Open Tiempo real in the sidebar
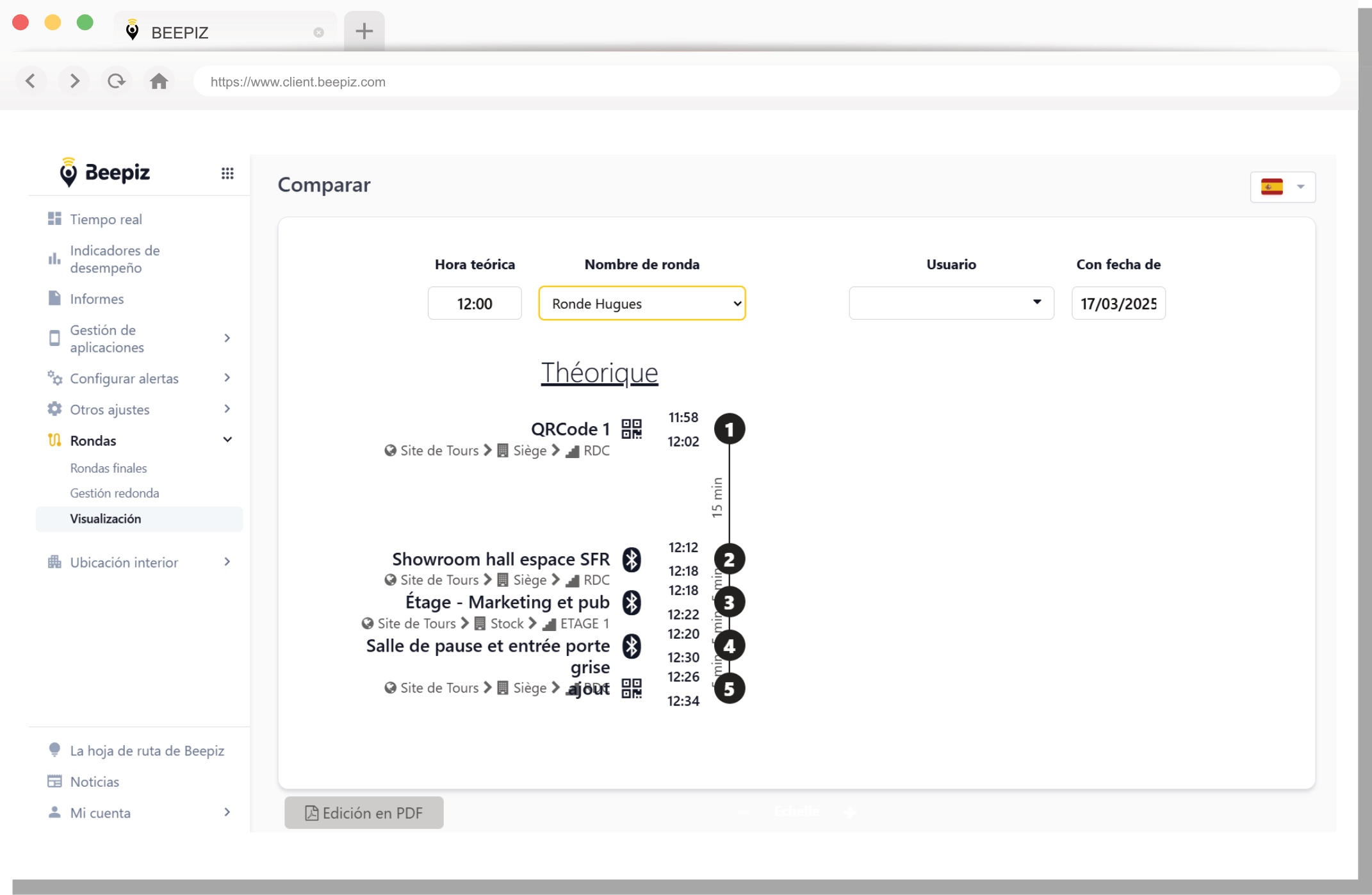Image resolution: width=1372 pixels, height=895 pixels. coord(106,219)
